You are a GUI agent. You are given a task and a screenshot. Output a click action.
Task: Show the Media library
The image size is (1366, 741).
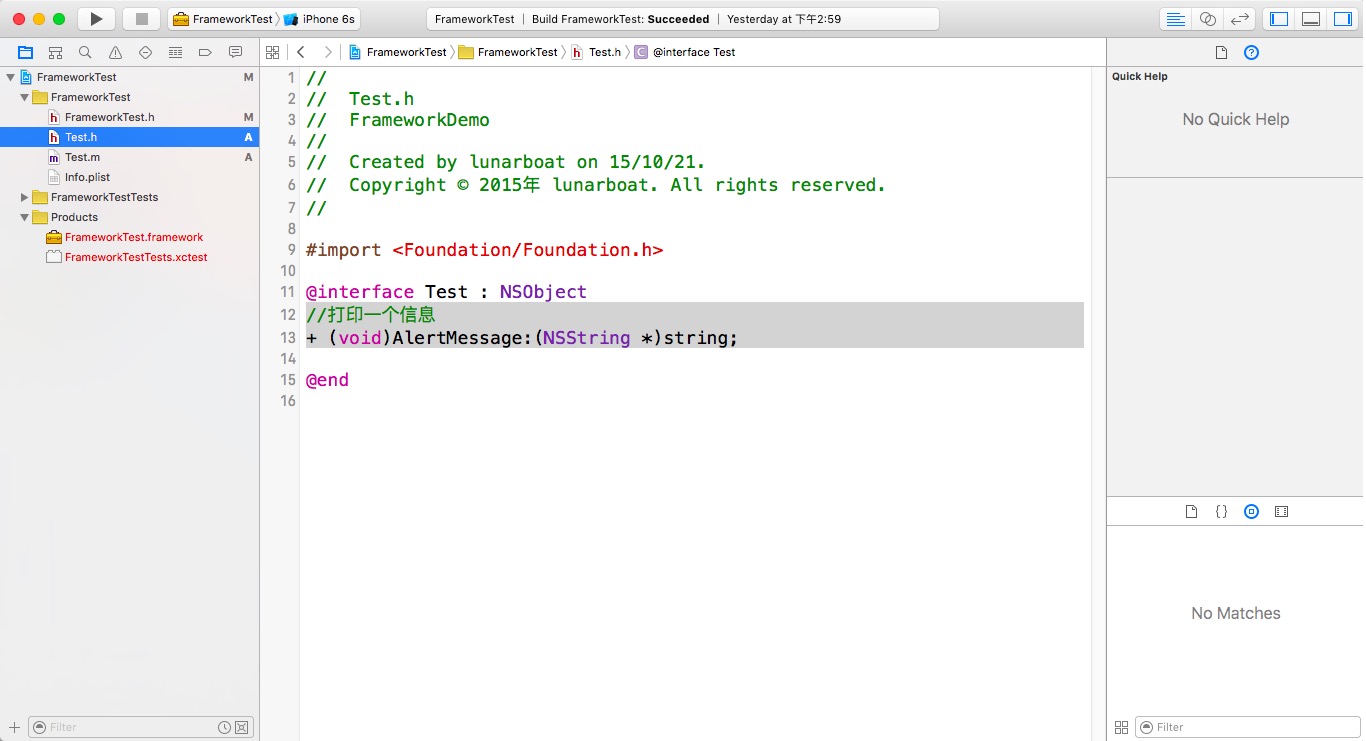click(1281, 511)
